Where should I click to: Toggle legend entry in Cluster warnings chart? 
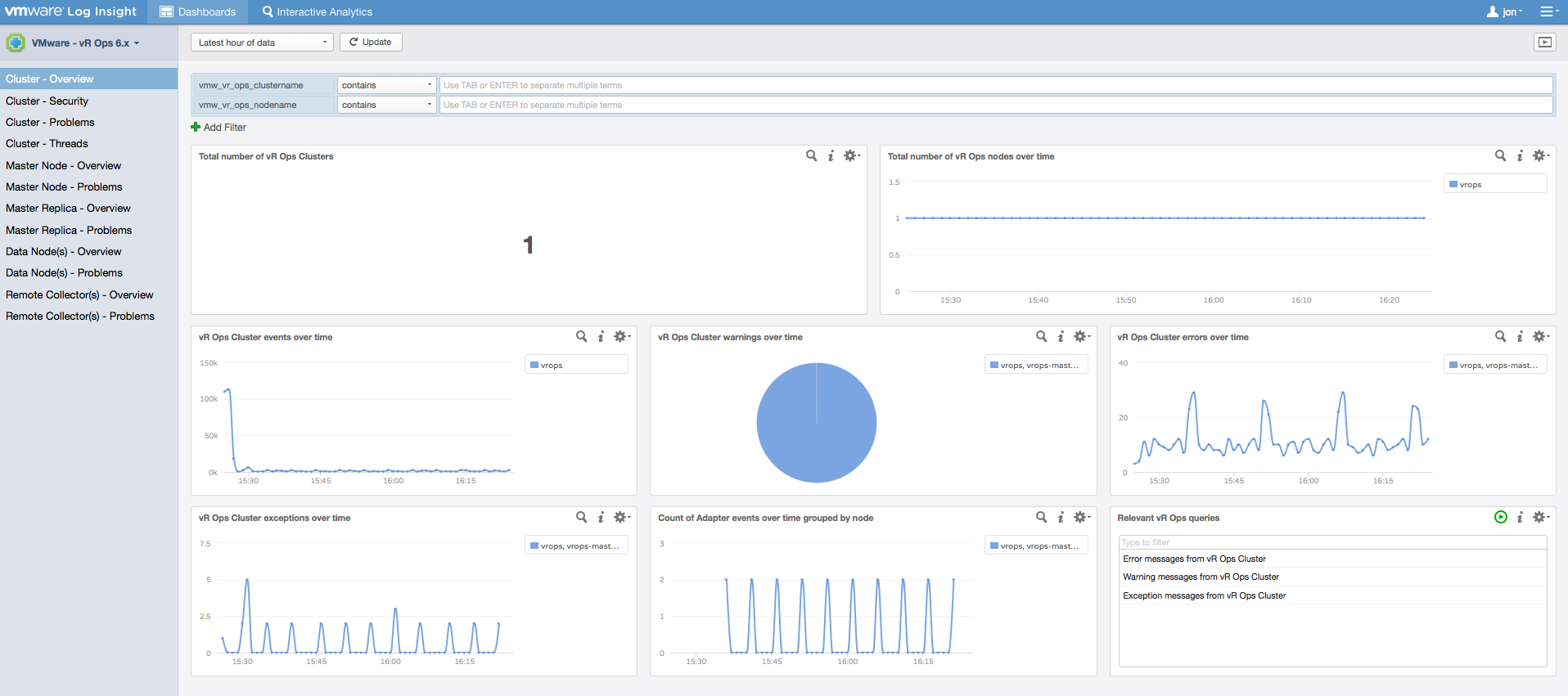click(x=1036, y=365)
